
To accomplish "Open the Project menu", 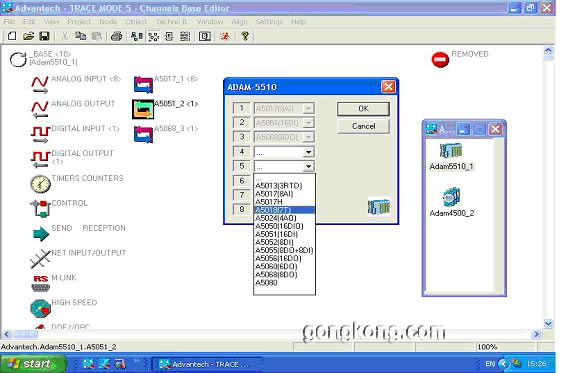I will click(x=79, y=22).
